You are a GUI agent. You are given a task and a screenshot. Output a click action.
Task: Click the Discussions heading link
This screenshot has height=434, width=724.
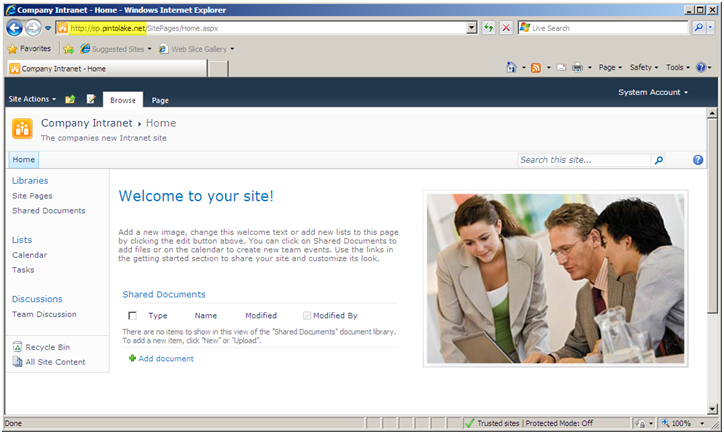[37, 299]
